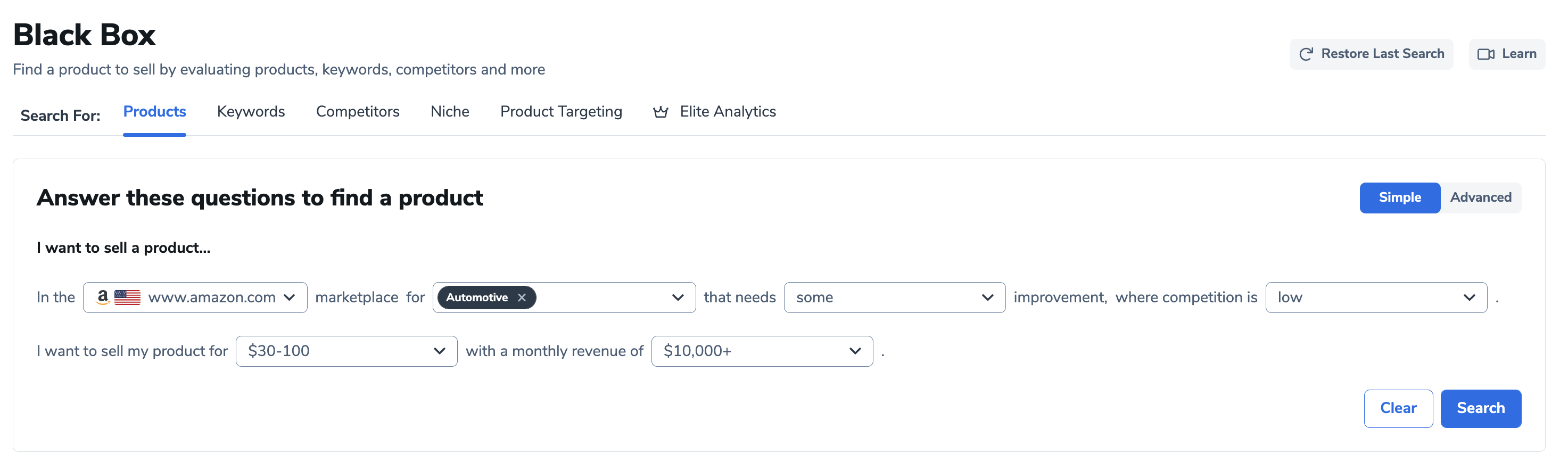1568x462 pixels.
Task: Open the 'some' improvement dropdown
Action: (894, 298)
